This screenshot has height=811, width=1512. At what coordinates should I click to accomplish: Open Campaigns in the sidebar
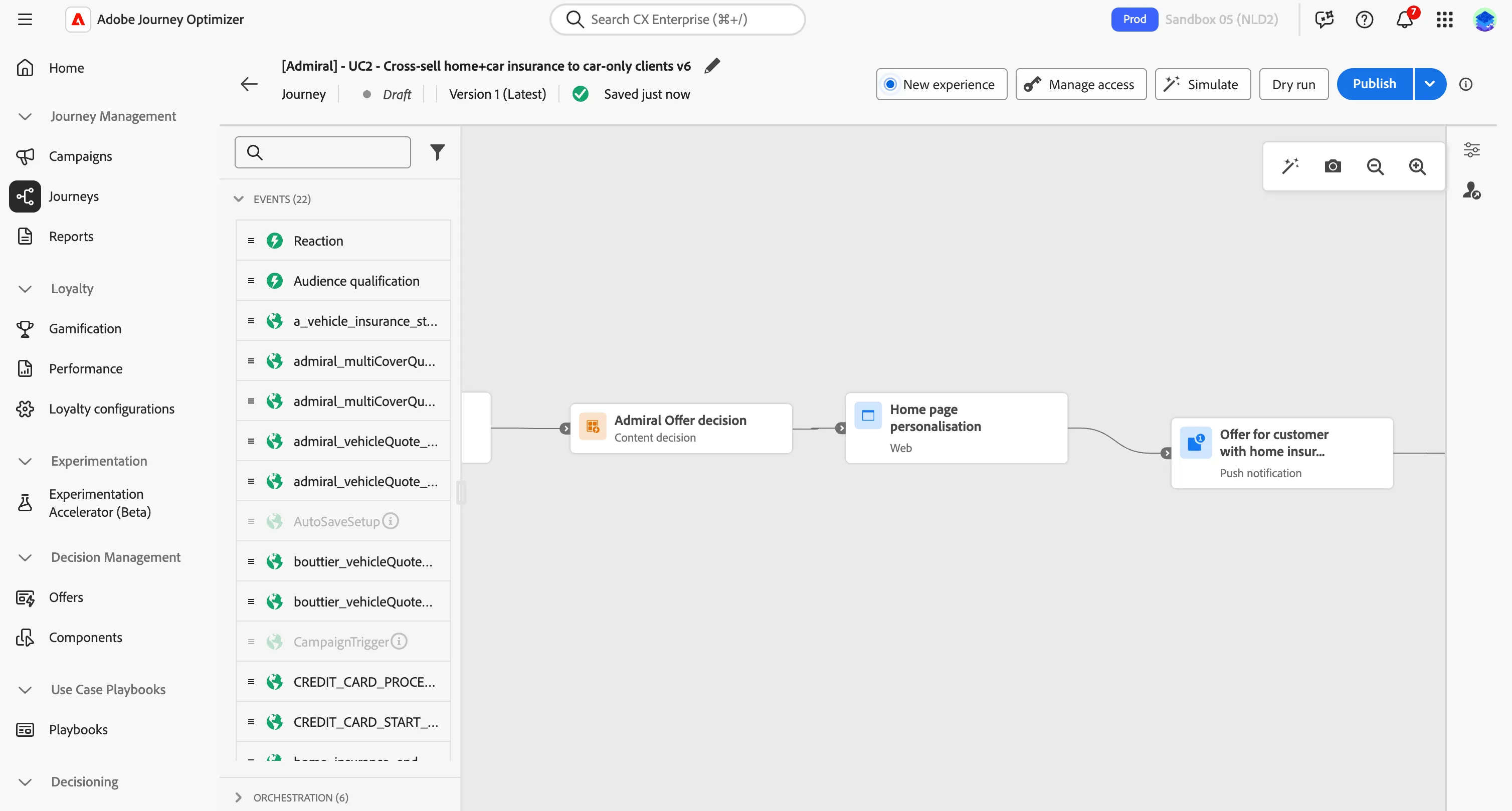point(80,156)
